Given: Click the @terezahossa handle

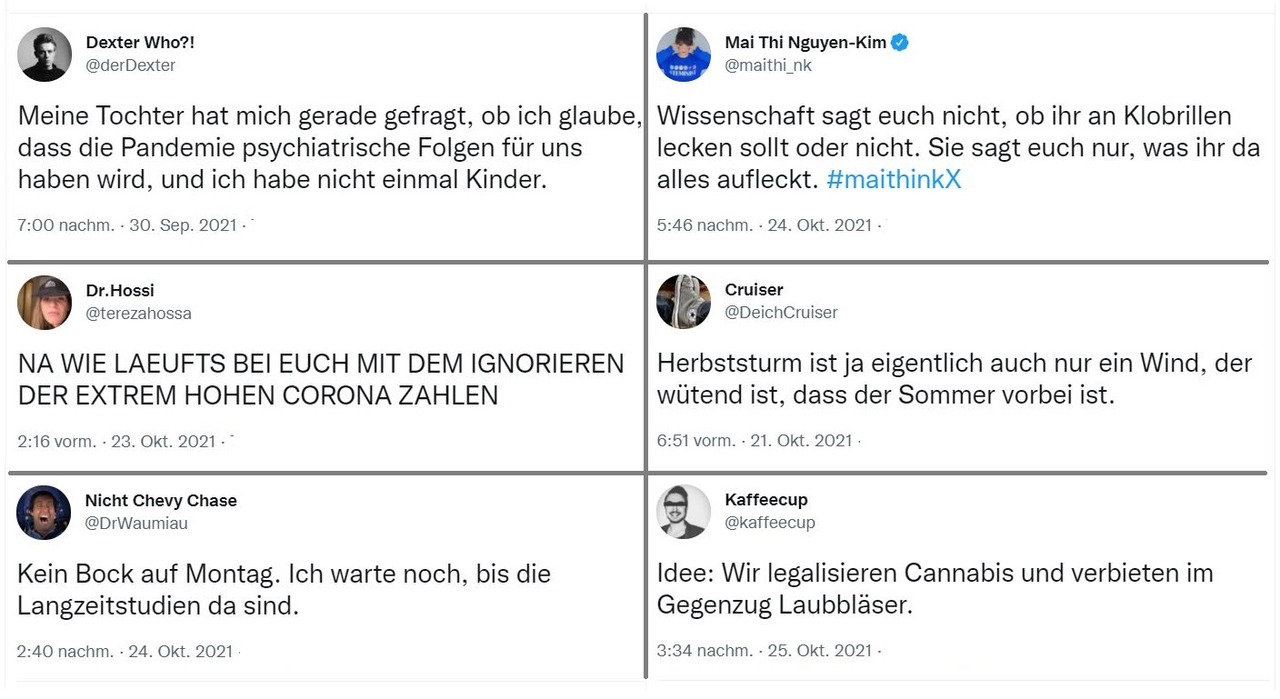Looking at the screenshot, I should point(139,313).
